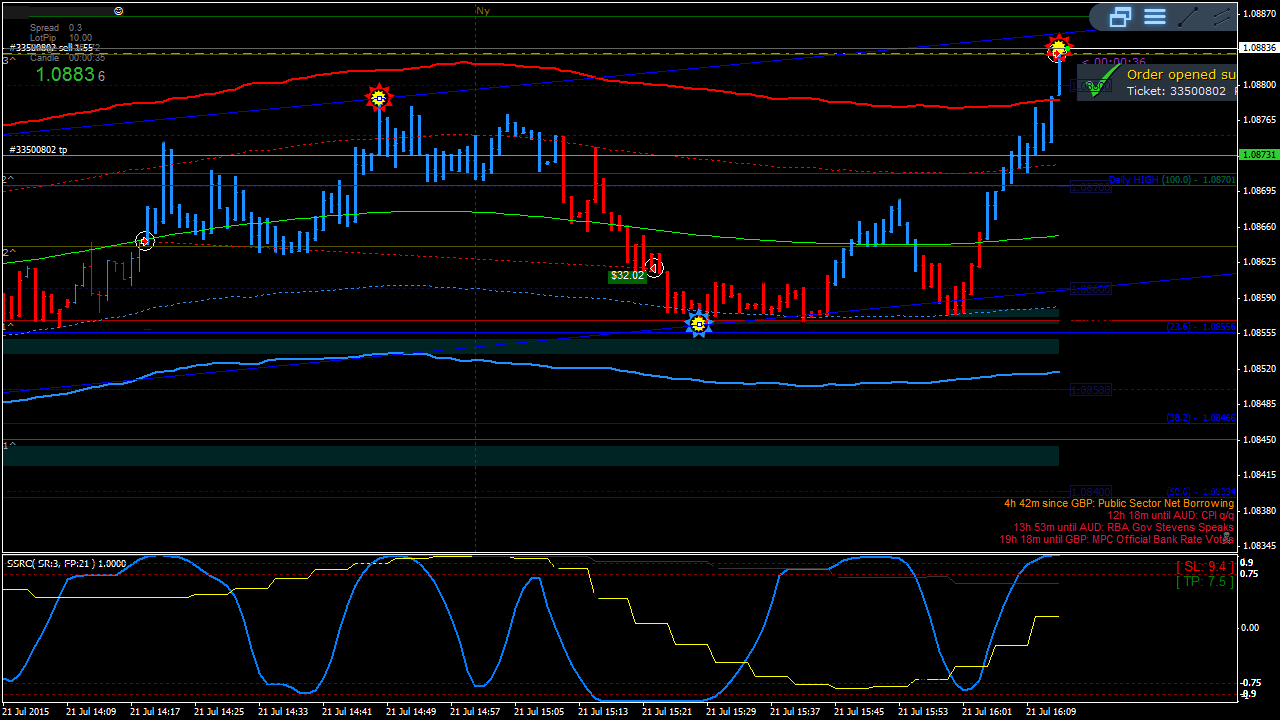Click the MPC Official Bank Rate news line
The height and width of the screenshot is (720, 1280).
point(1117,539)
